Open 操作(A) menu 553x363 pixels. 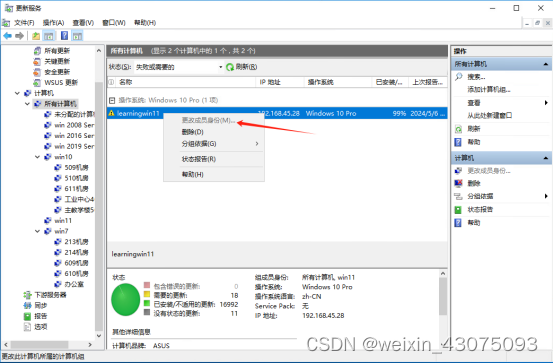coord(53,23)
